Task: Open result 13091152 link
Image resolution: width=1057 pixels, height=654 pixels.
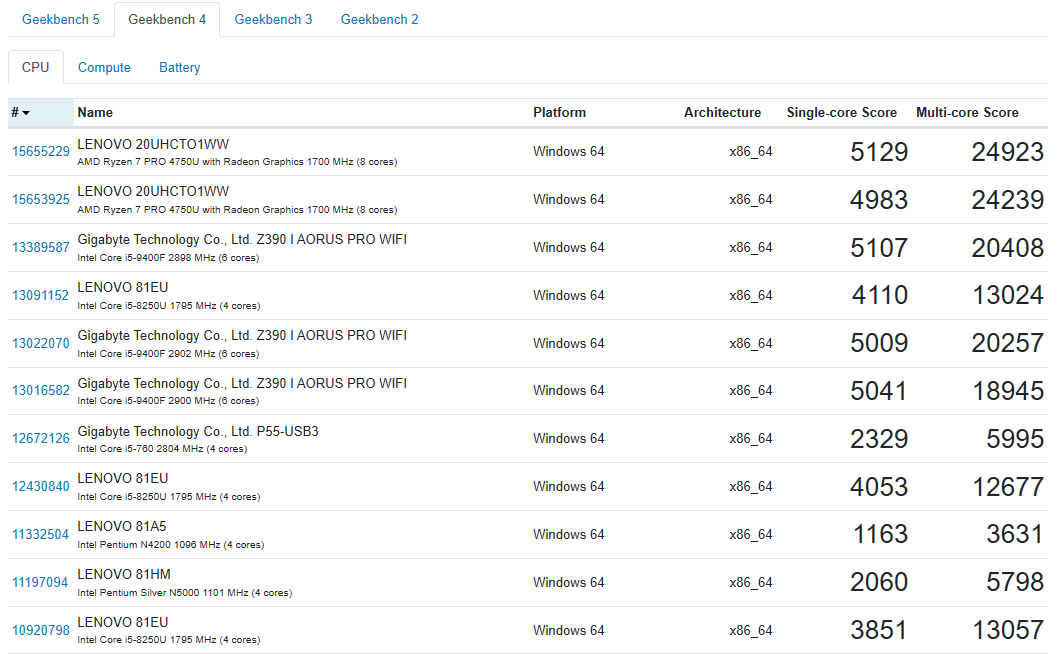Action: (40, 295)
